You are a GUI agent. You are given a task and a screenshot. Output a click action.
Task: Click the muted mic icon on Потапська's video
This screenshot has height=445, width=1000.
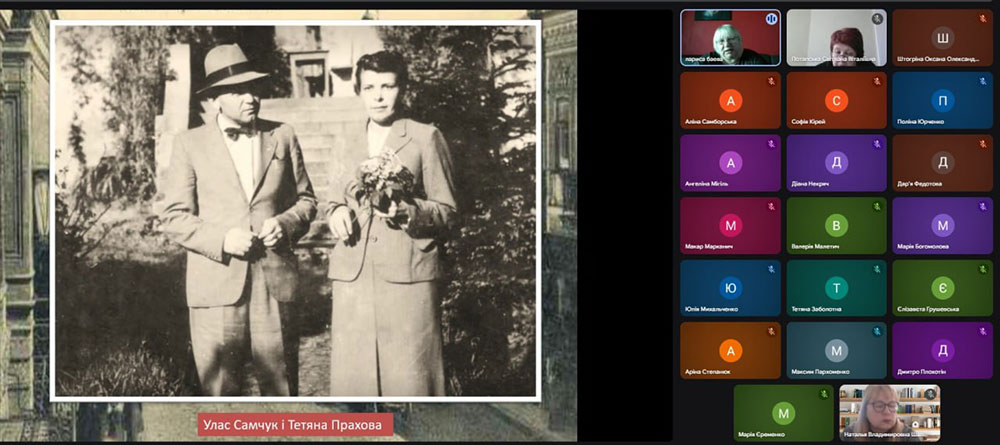(x=877, y=19)
